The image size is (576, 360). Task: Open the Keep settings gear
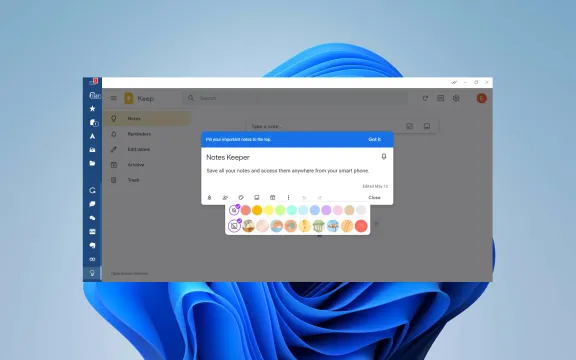tap(456, 98)
